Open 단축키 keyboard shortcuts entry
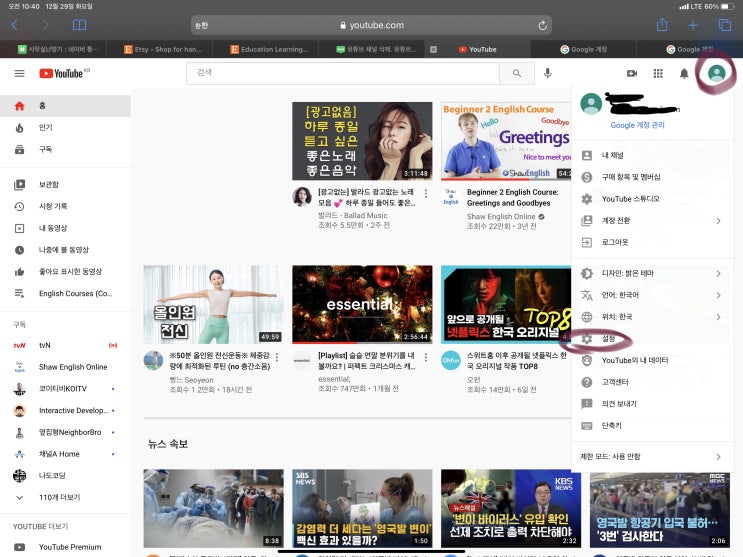This screenshot has height=557, width=743. (652, 426)
